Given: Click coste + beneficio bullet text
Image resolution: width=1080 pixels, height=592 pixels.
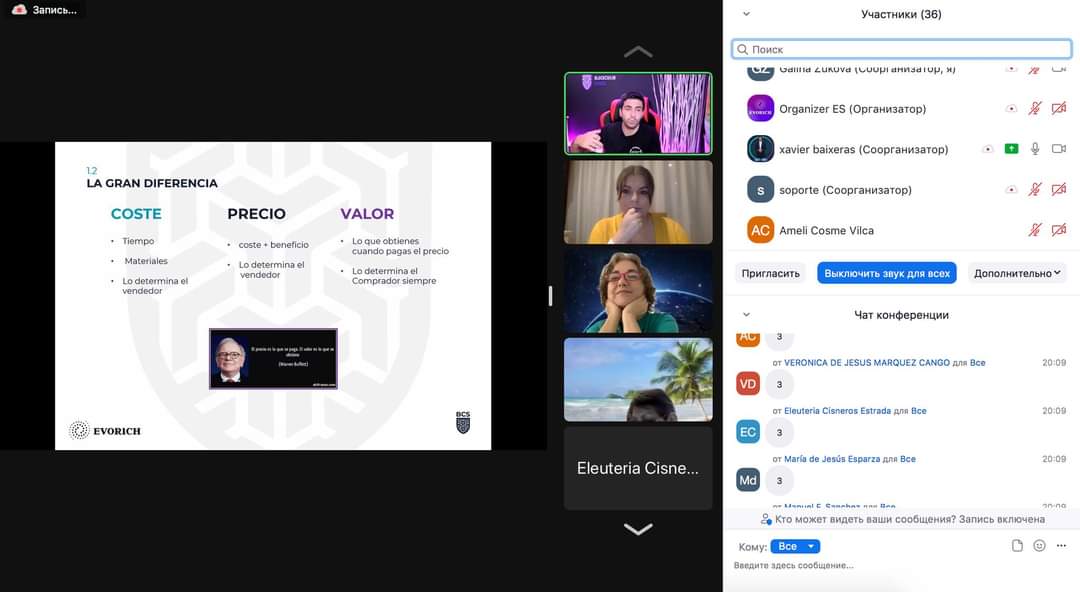Looking at the screenshot, I should [x=273, y=245].
